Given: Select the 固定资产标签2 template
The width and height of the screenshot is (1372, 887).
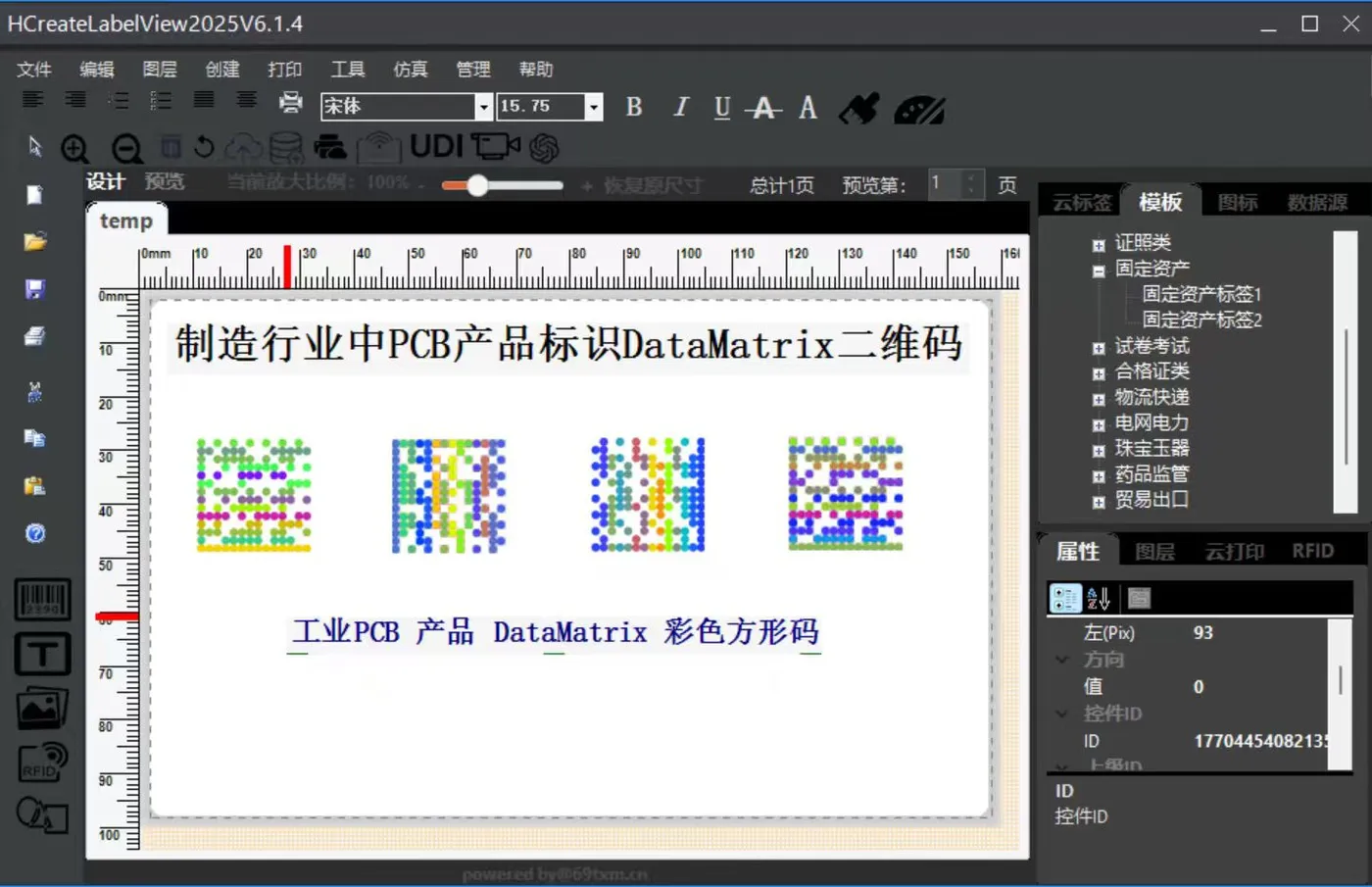Looking at the screenshot, I should (1202, 320).
